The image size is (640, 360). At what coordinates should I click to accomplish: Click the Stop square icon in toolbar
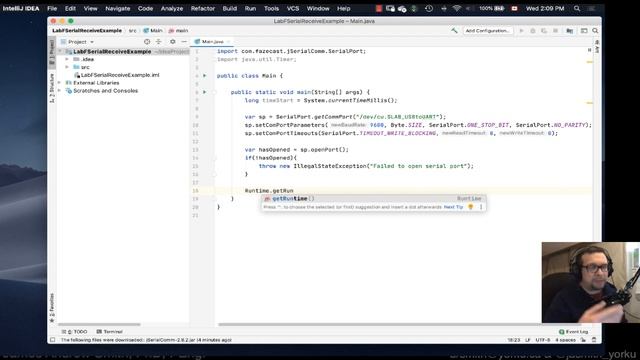click(555, 31)
